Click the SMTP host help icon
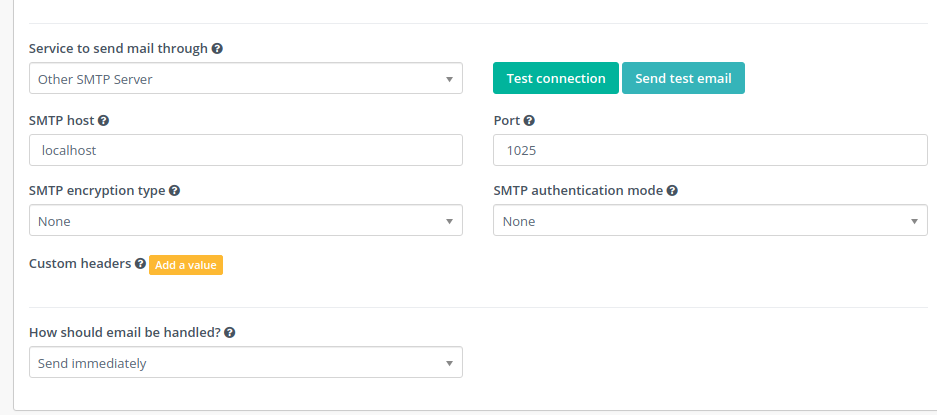Viewport: 937px width, 415px height. pyautogui.click(x=103, y=120)
